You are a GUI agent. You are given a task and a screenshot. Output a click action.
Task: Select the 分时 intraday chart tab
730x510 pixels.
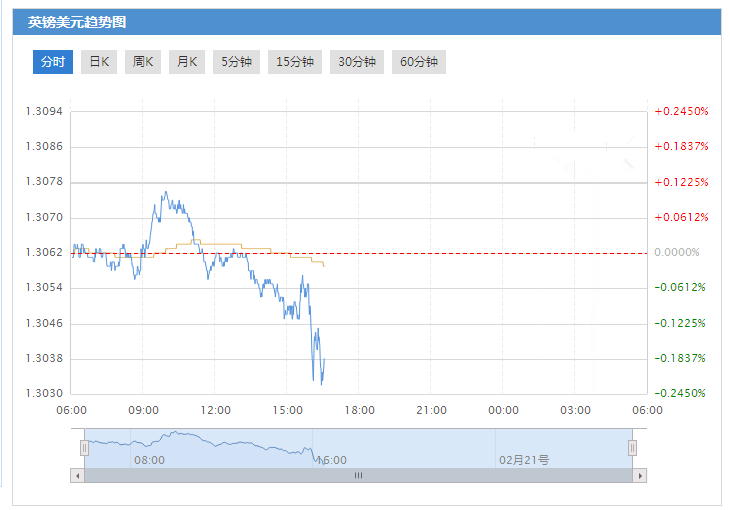(52, 62)
